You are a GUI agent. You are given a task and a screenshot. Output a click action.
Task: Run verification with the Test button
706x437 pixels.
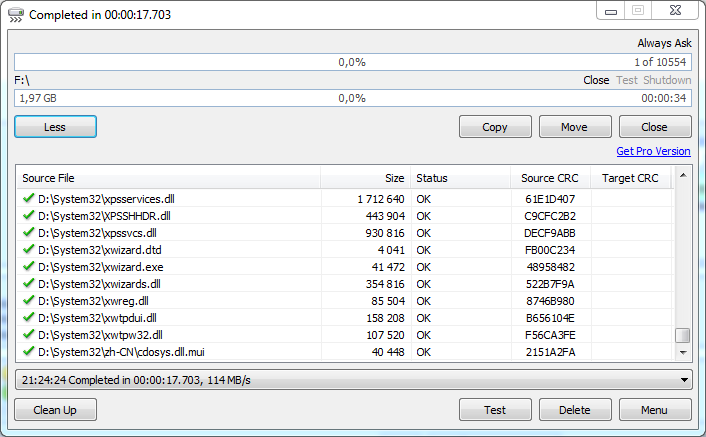(495, 410)
